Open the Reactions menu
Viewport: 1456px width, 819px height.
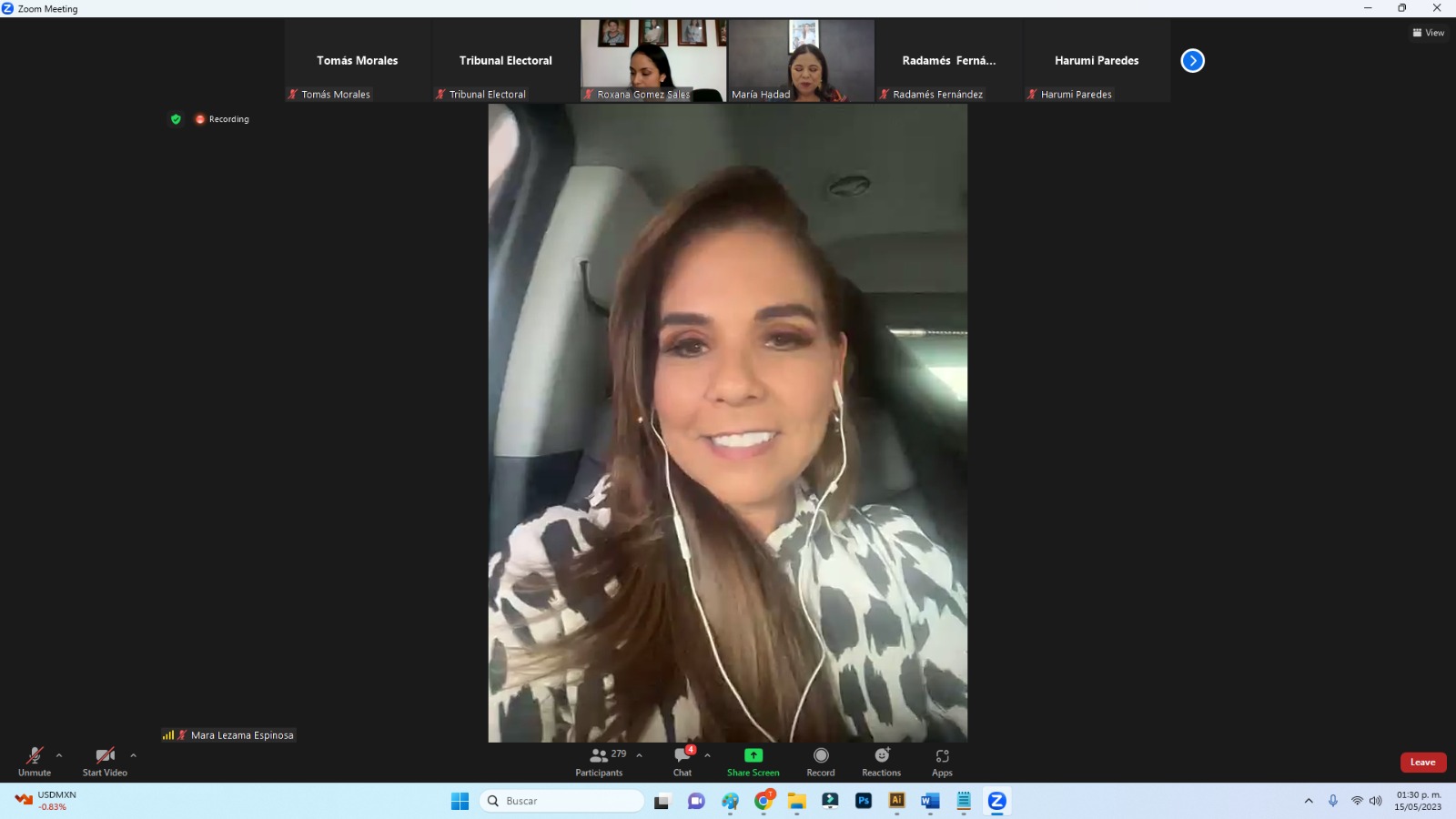(x=882, y=762)
